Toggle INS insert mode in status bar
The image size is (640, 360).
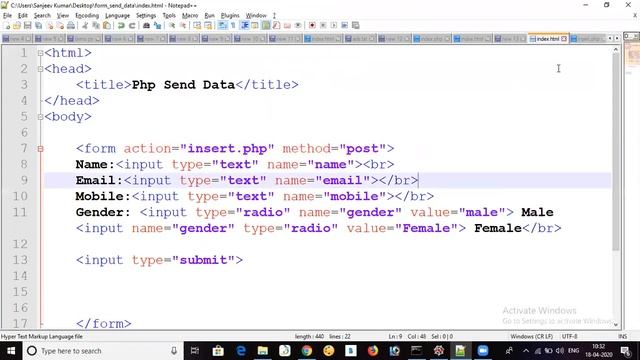(622, 336)
